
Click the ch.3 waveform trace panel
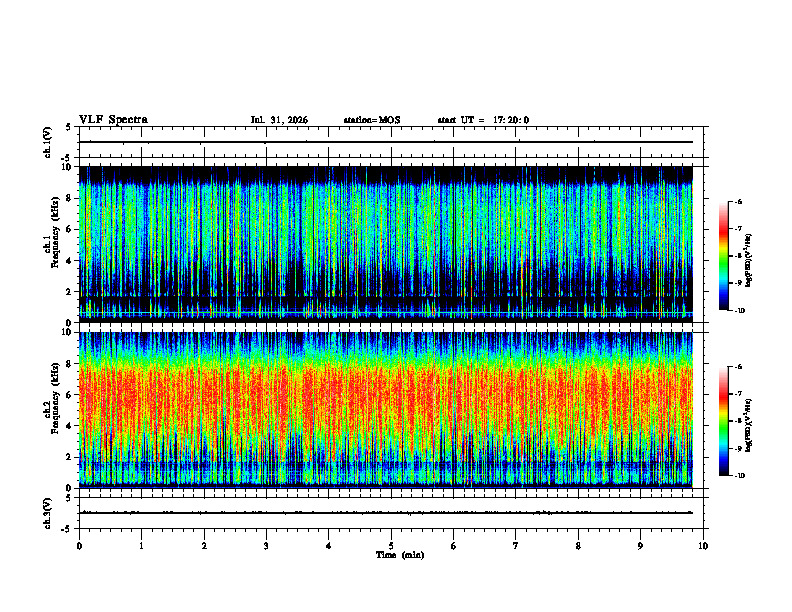click(x=391, y=513)
